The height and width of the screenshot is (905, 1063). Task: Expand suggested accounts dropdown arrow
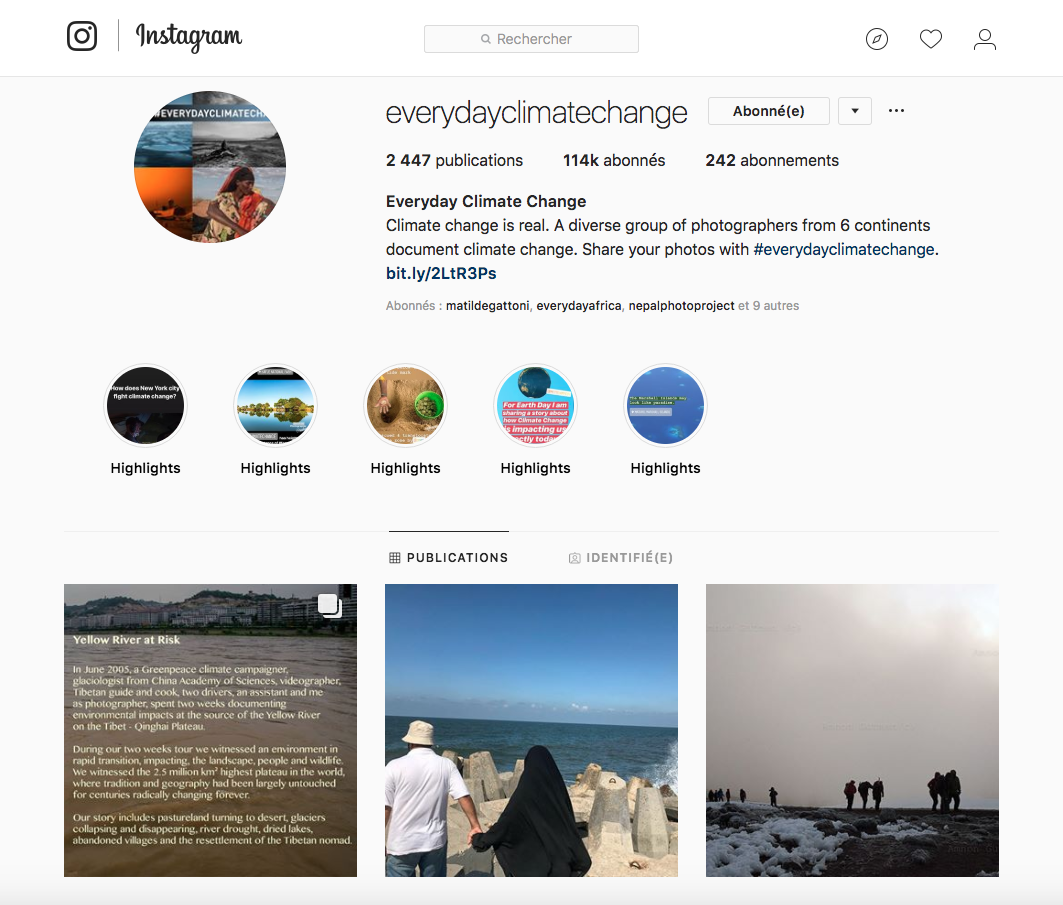coord(855,111)
